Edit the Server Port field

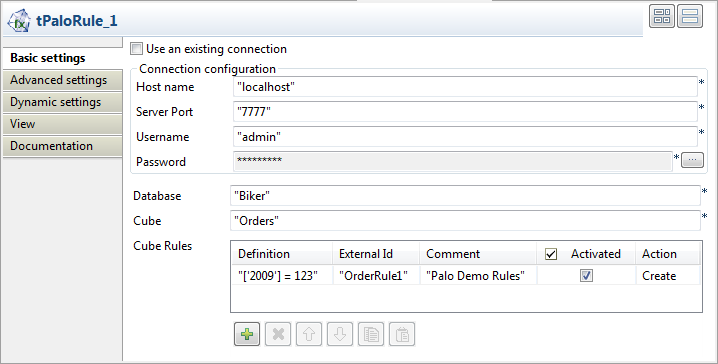click(x=465, y=111)
